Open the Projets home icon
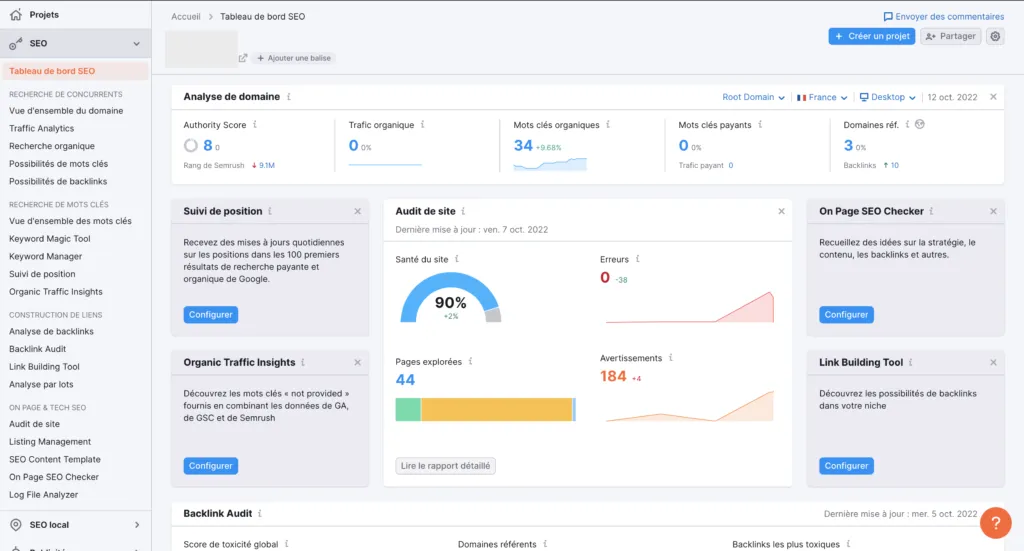This screenshot has height=551, width=1024. click(16, 14)
